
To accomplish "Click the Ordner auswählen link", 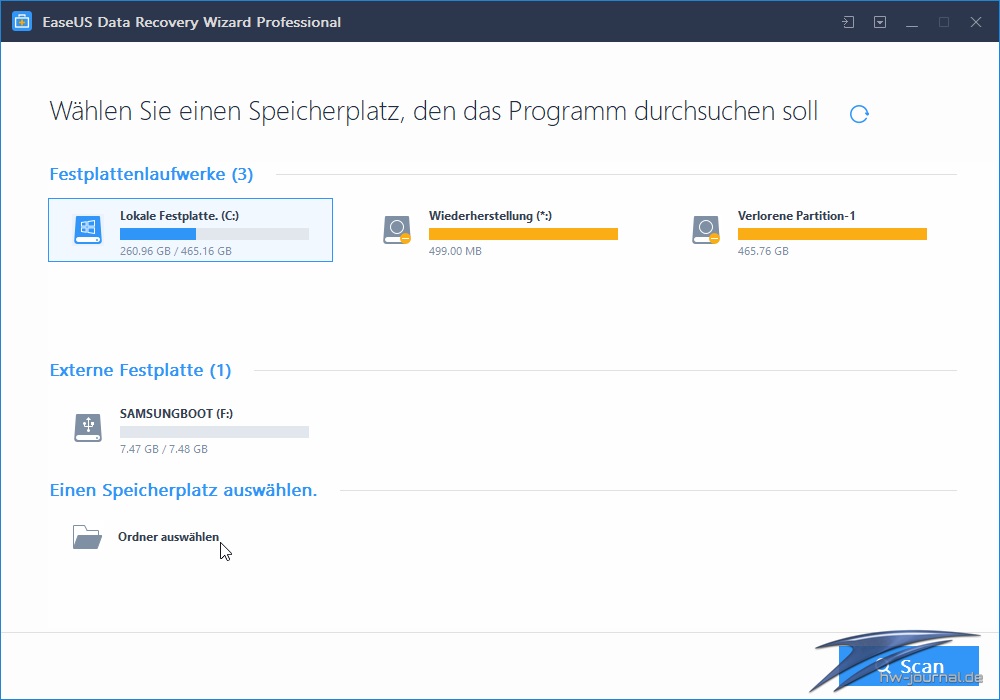I will point(168,537).
